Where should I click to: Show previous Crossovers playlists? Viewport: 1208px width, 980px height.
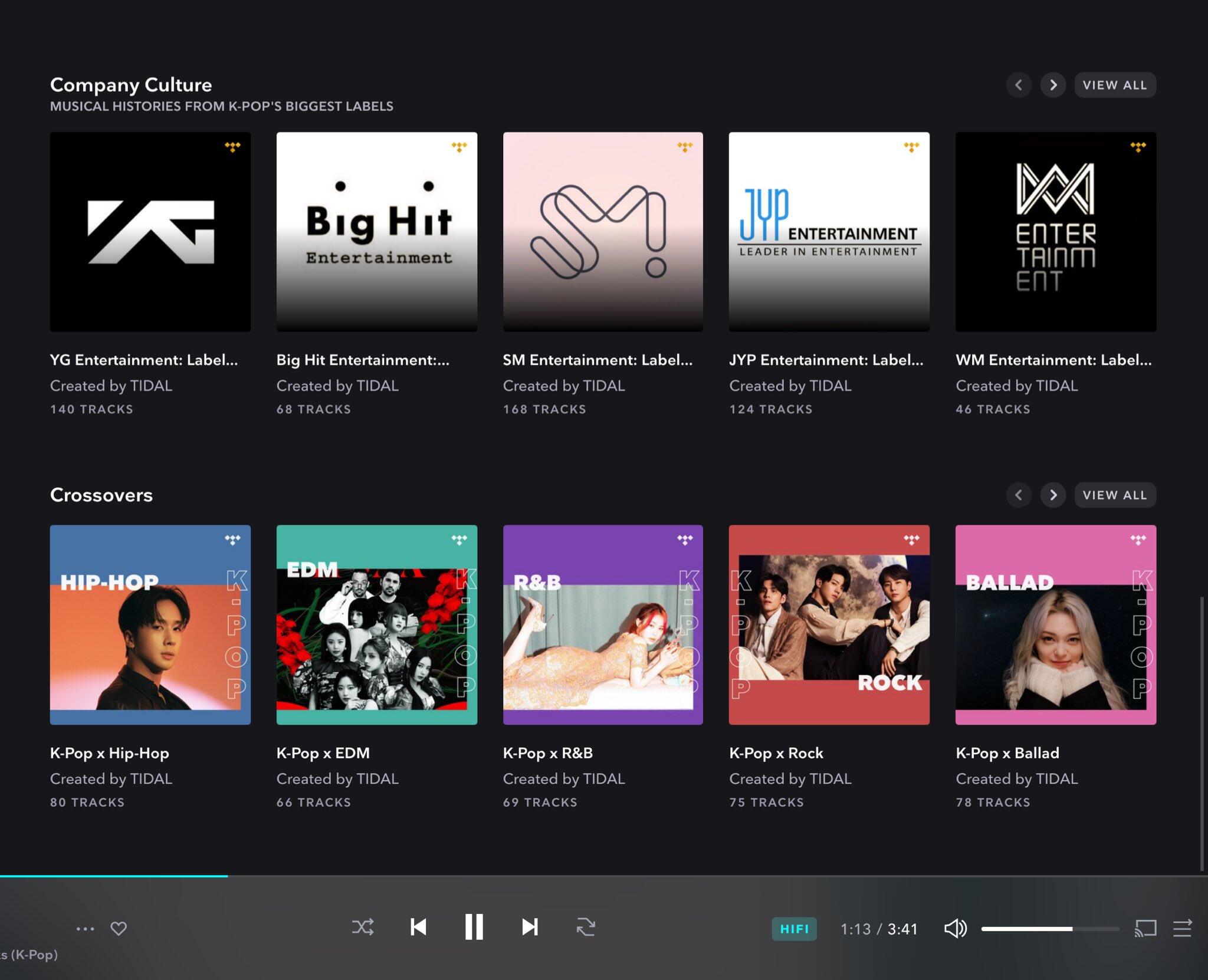(1019, 495)
